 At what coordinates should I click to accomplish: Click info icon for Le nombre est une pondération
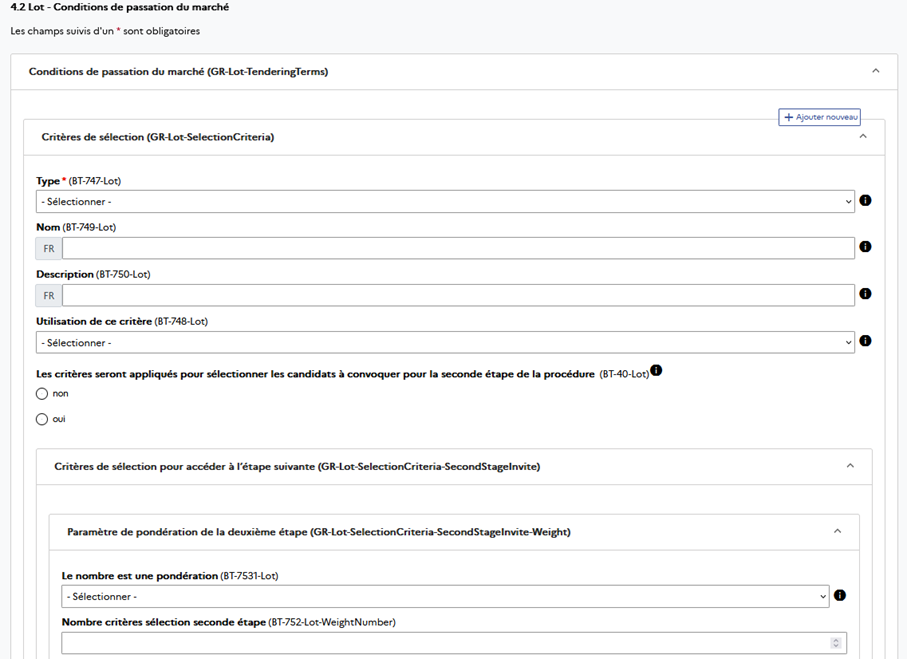point(840,595)
